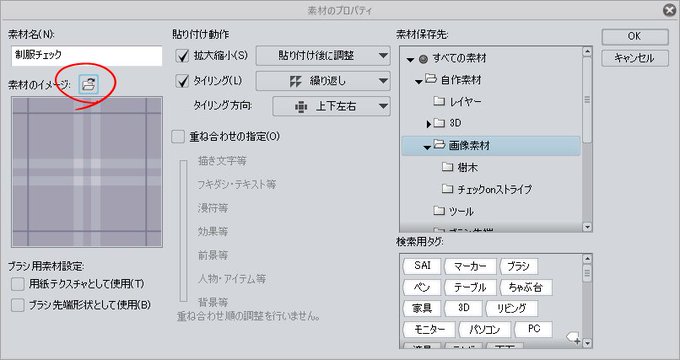Select the SAI search tag
This screenshot has width=680, height=360.
422,265
